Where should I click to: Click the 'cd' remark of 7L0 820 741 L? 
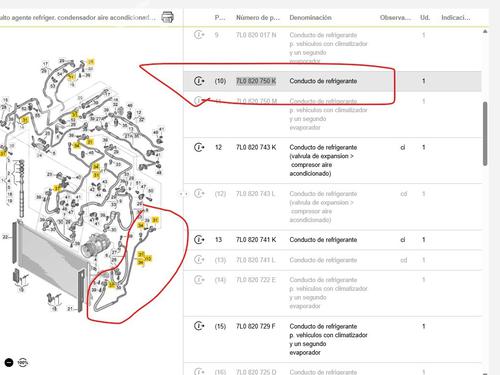click(x=403, y=260)
